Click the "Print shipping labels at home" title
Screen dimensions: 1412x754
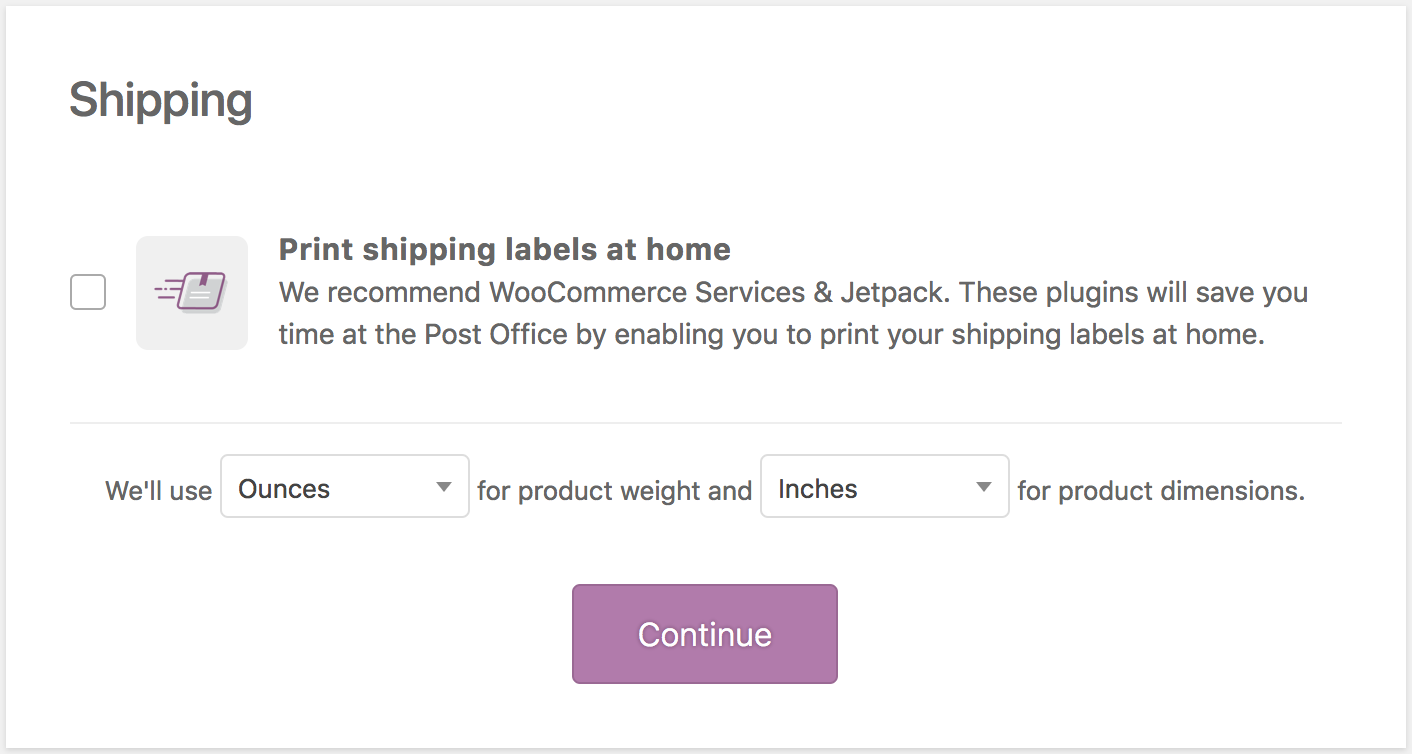505,249
